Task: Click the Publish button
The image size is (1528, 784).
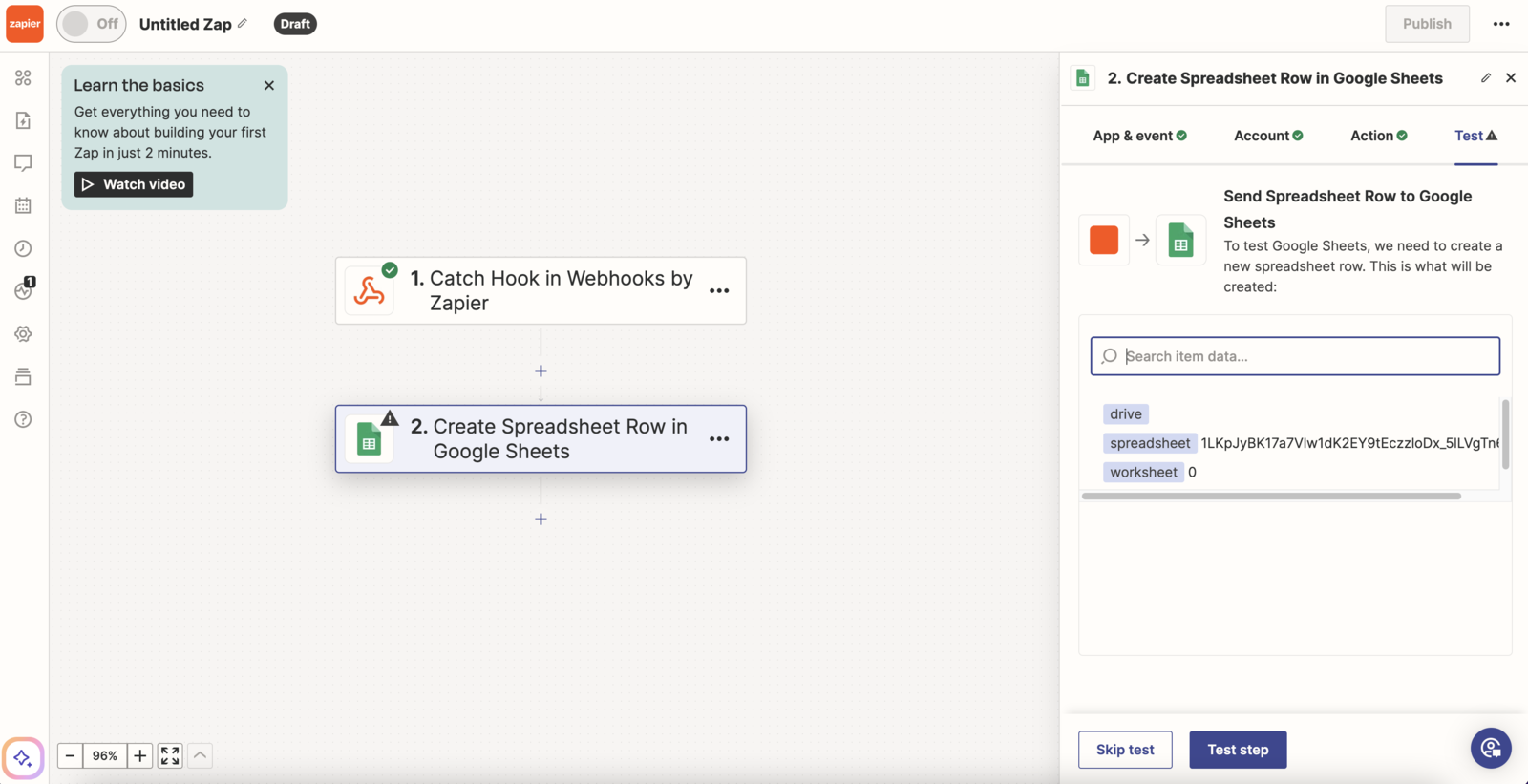Action: (1427, 24)
